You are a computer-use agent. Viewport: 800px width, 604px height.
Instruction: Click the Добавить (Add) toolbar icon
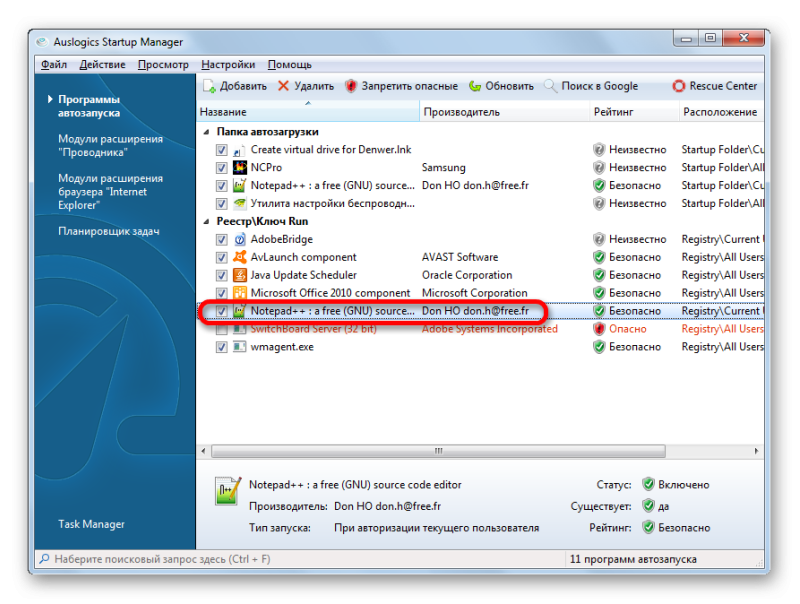pos(209,86)
